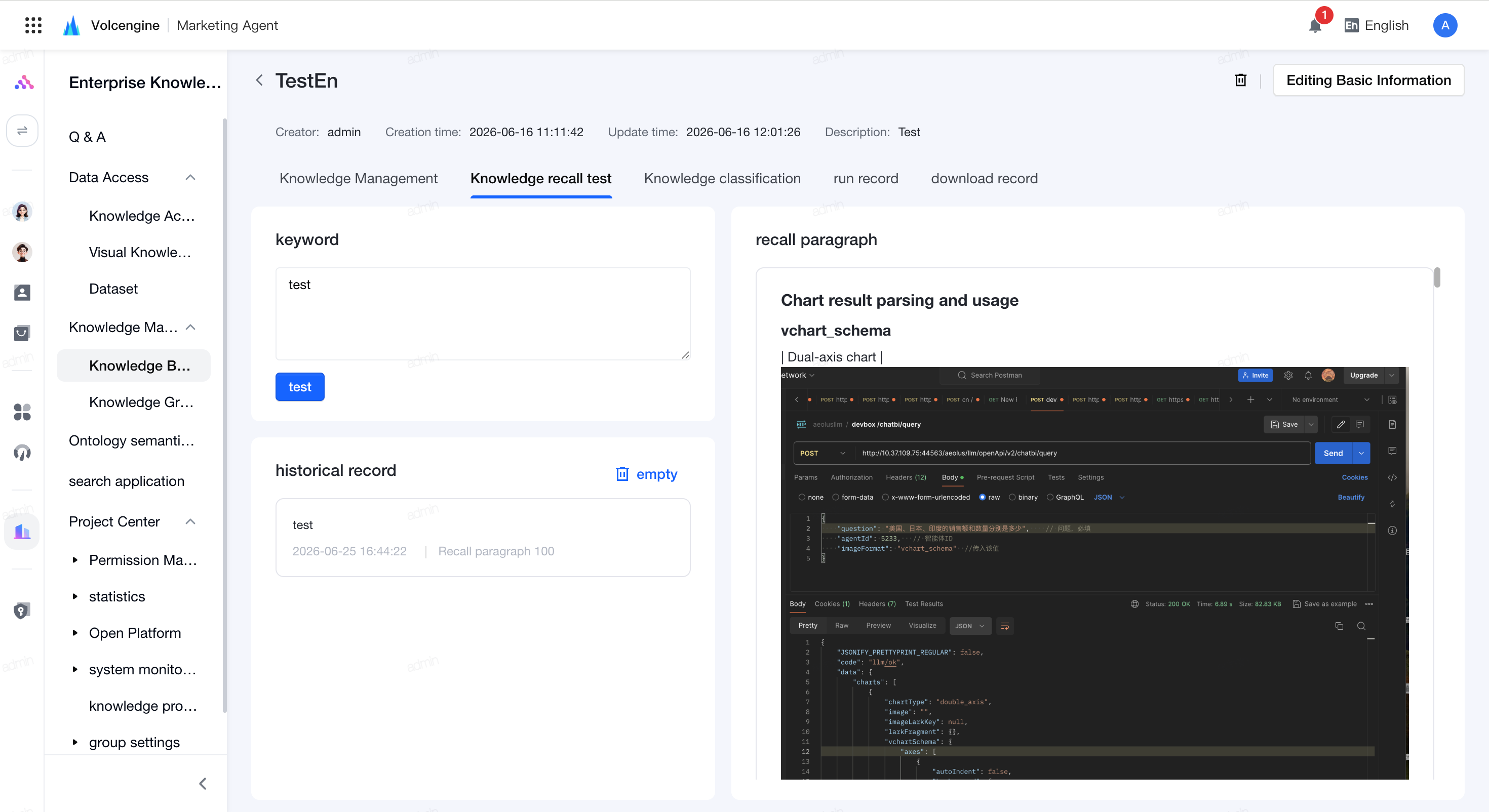1489x812 pixels.
Task: Click the blue test button
Action: (x=299, y=387)
